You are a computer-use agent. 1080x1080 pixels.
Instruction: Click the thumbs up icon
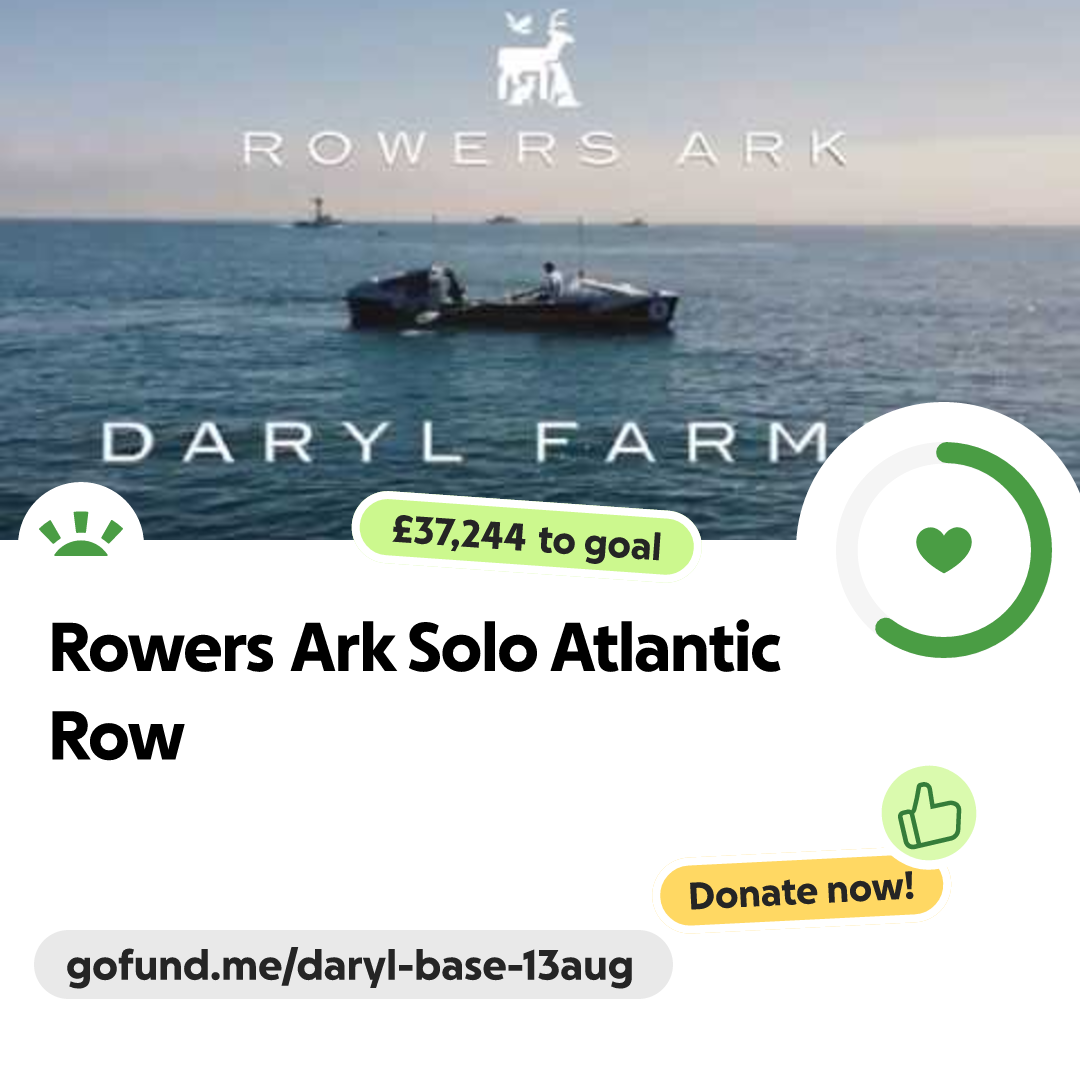(x=929, y=813)
